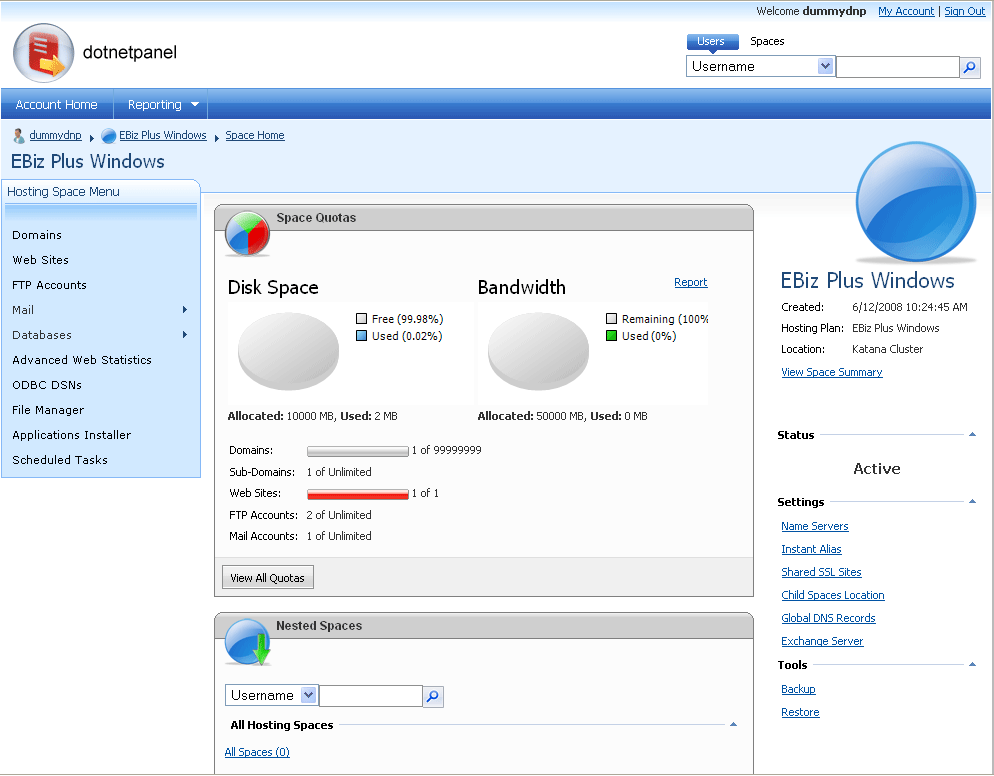
Task: Open the All Spaces (0) link
Action: (x=257, y=752)
